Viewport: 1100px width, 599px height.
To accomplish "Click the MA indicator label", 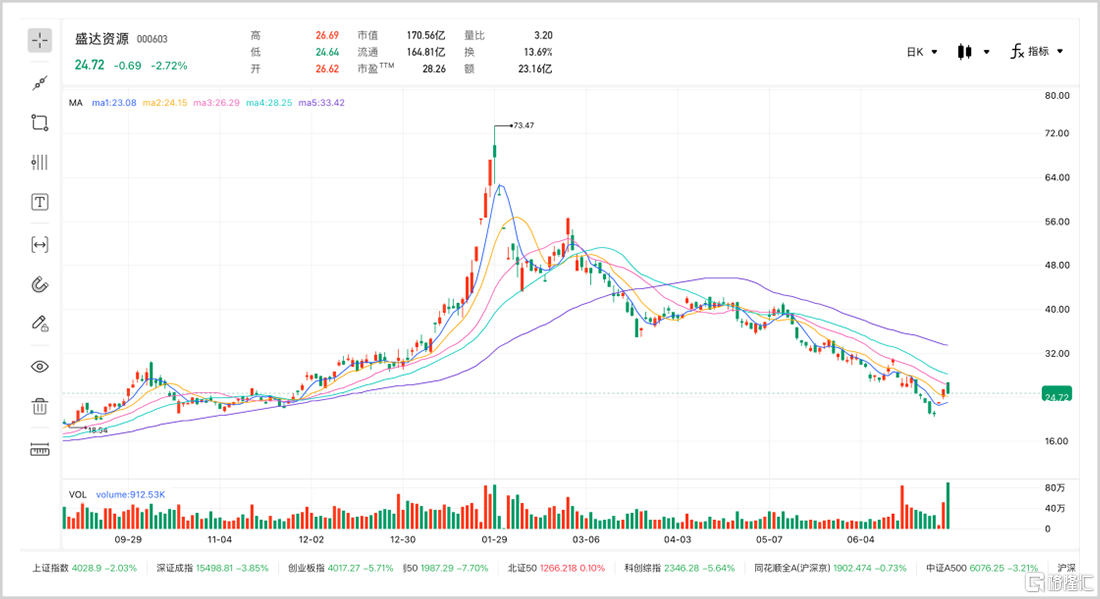I will [76, 102].
